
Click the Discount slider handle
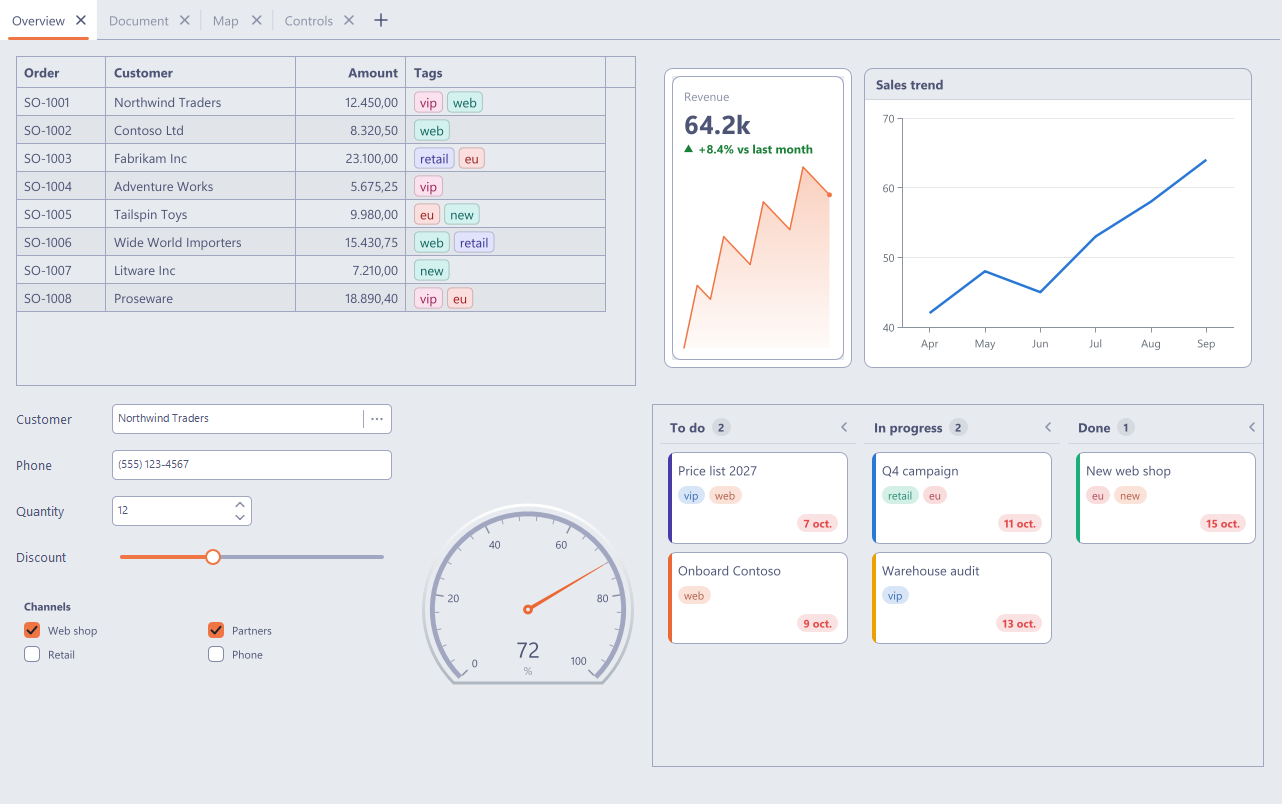[x=213, y=557]
